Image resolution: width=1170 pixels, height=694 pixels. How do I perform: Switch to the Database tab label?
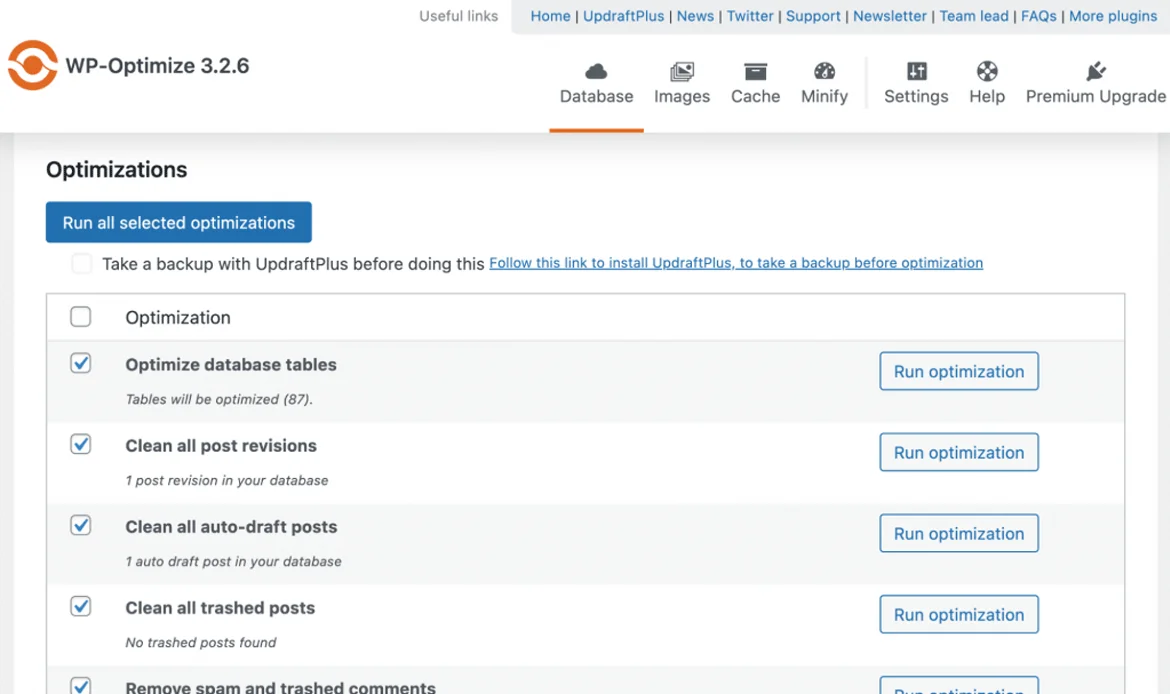(x=596, y=96)
